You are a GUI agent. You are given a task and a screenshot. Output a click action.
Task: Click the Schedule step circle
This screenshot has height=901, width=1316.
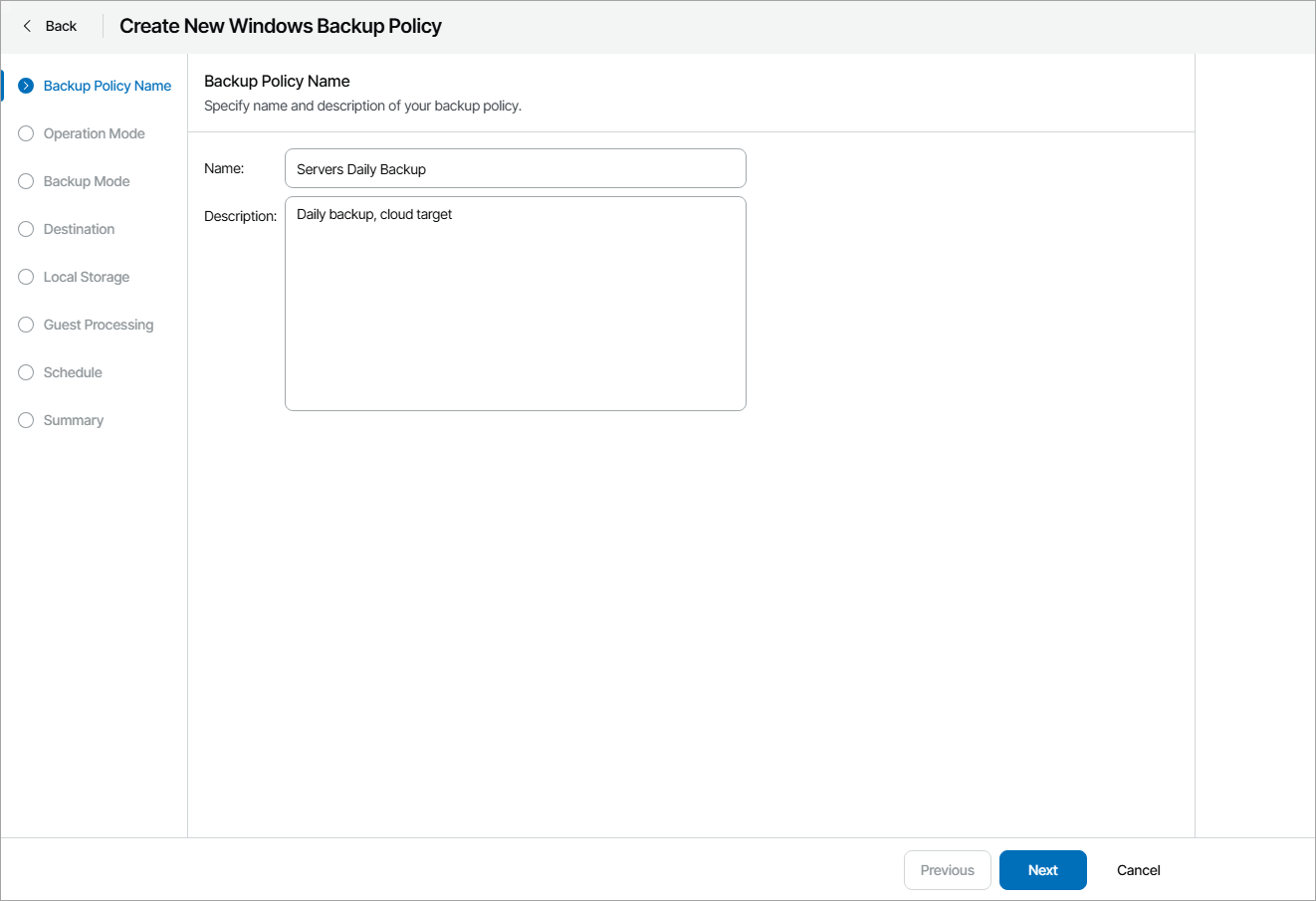[26, 372]
